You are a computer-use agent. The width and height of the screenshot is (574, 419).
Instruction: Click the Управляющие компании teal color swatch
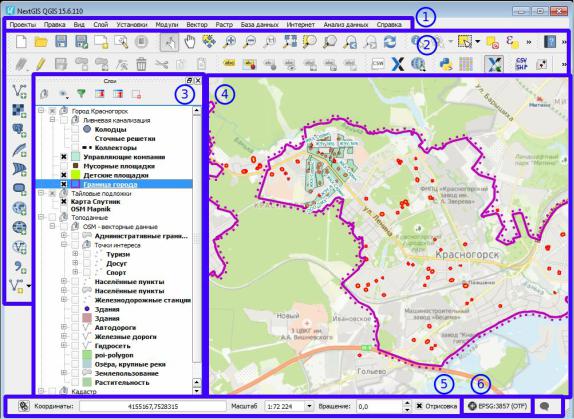pyautogui.click(x=75, y=157)
